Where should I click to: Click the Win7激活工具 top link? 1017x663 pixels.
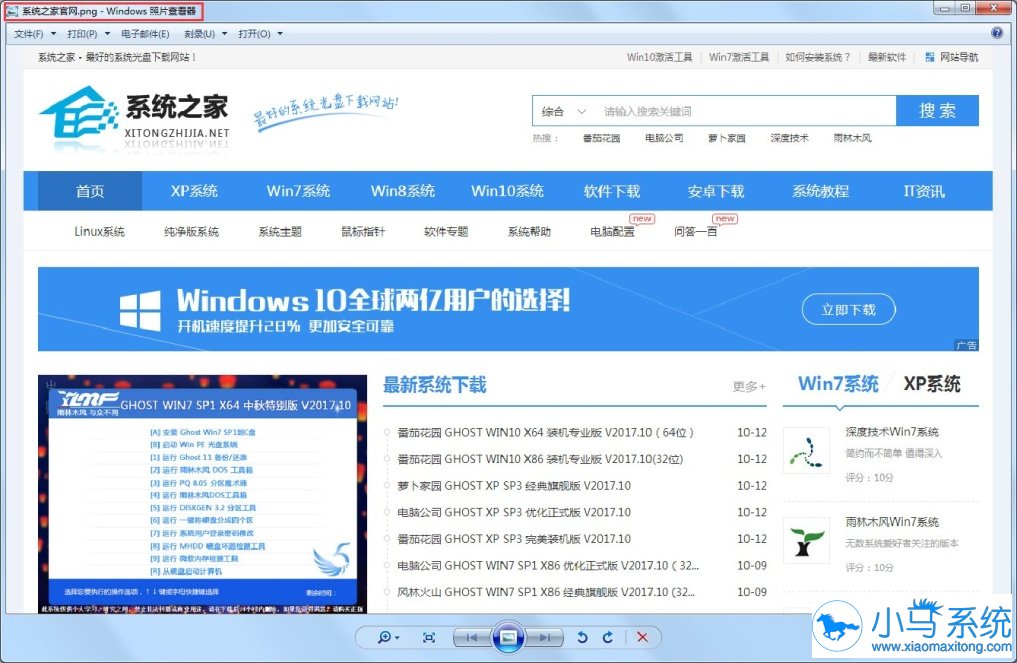click(x=739, y=57)
